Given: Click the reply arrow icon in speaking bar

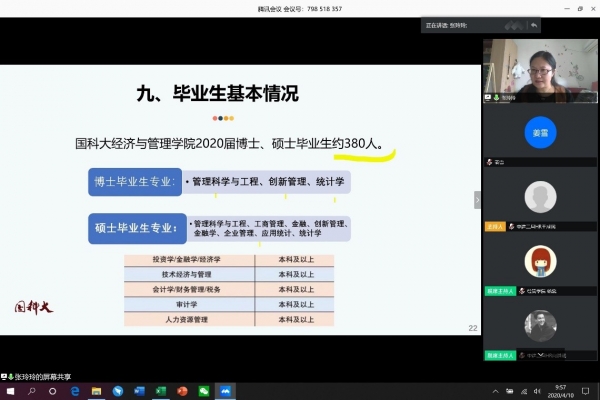Looking at the screenshot, I should [534, 25].
